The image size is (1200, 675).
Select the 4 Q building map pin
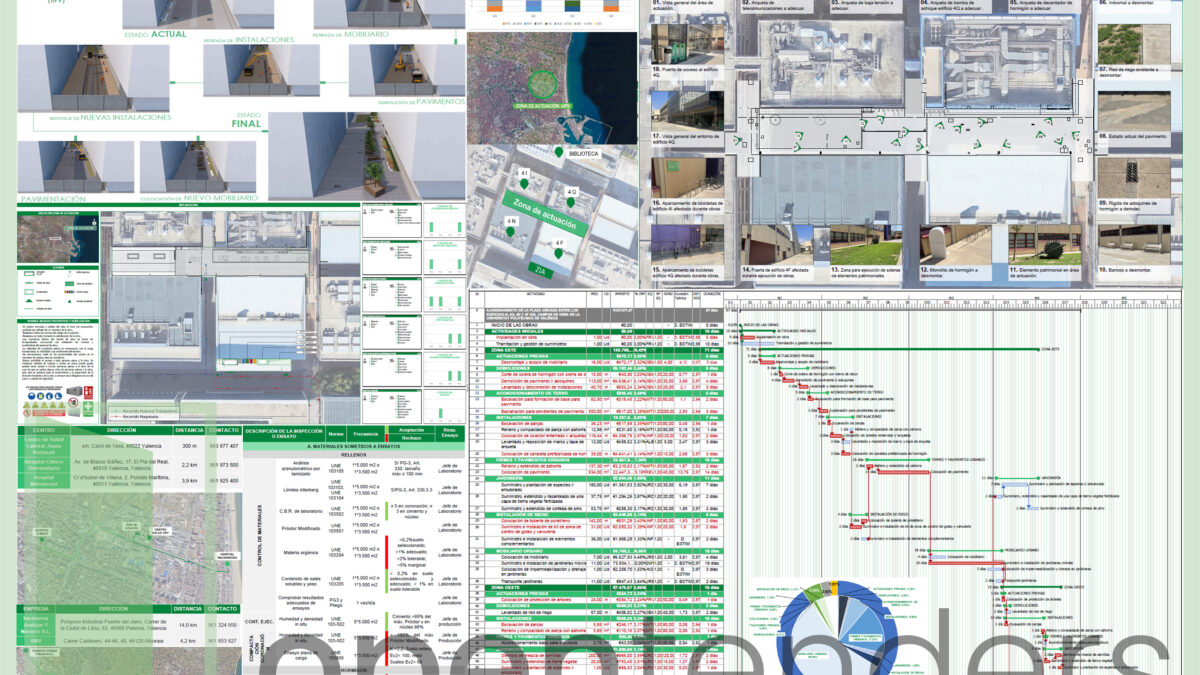(572, 203)
